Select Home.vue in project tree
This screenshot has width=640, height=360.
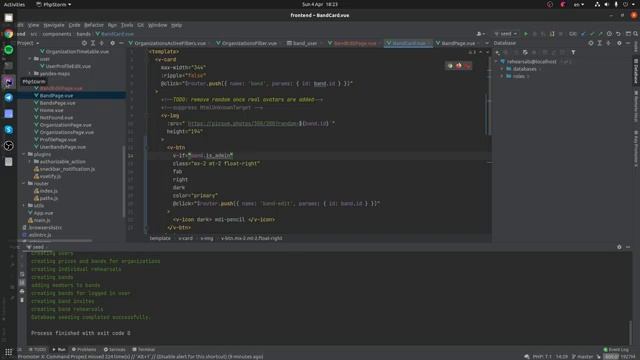tap(51, 110)
